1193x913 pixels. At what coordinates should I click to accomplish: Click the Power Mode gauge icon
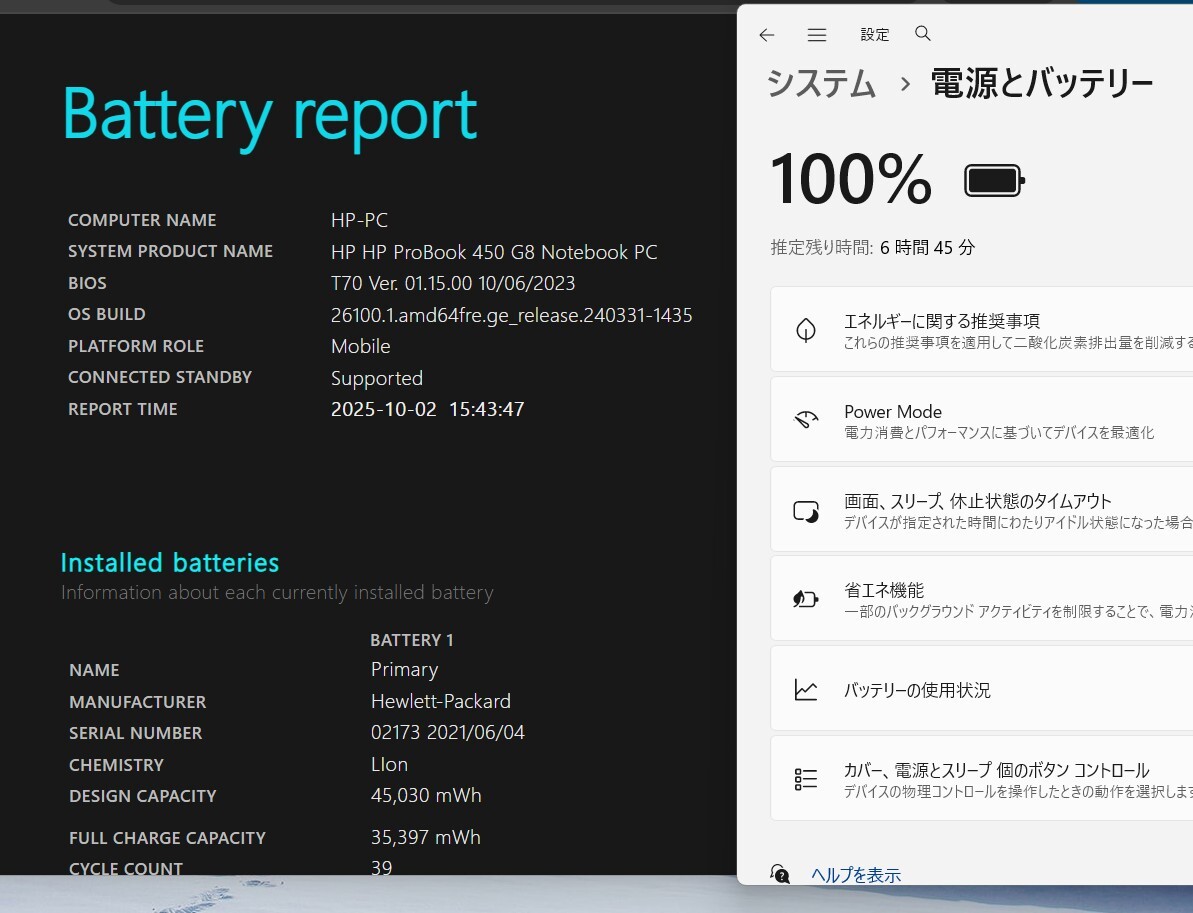[x=806, y=420]
